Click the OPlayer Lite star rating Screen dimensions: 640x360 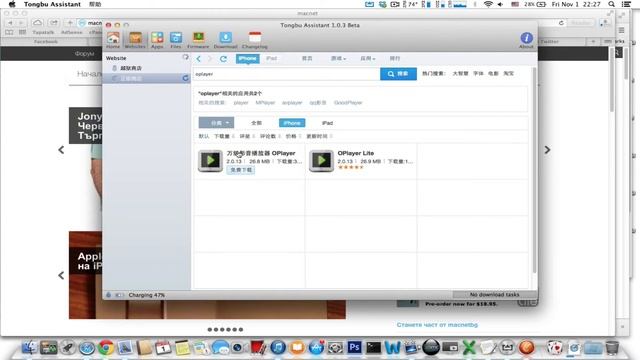(351, 167)
